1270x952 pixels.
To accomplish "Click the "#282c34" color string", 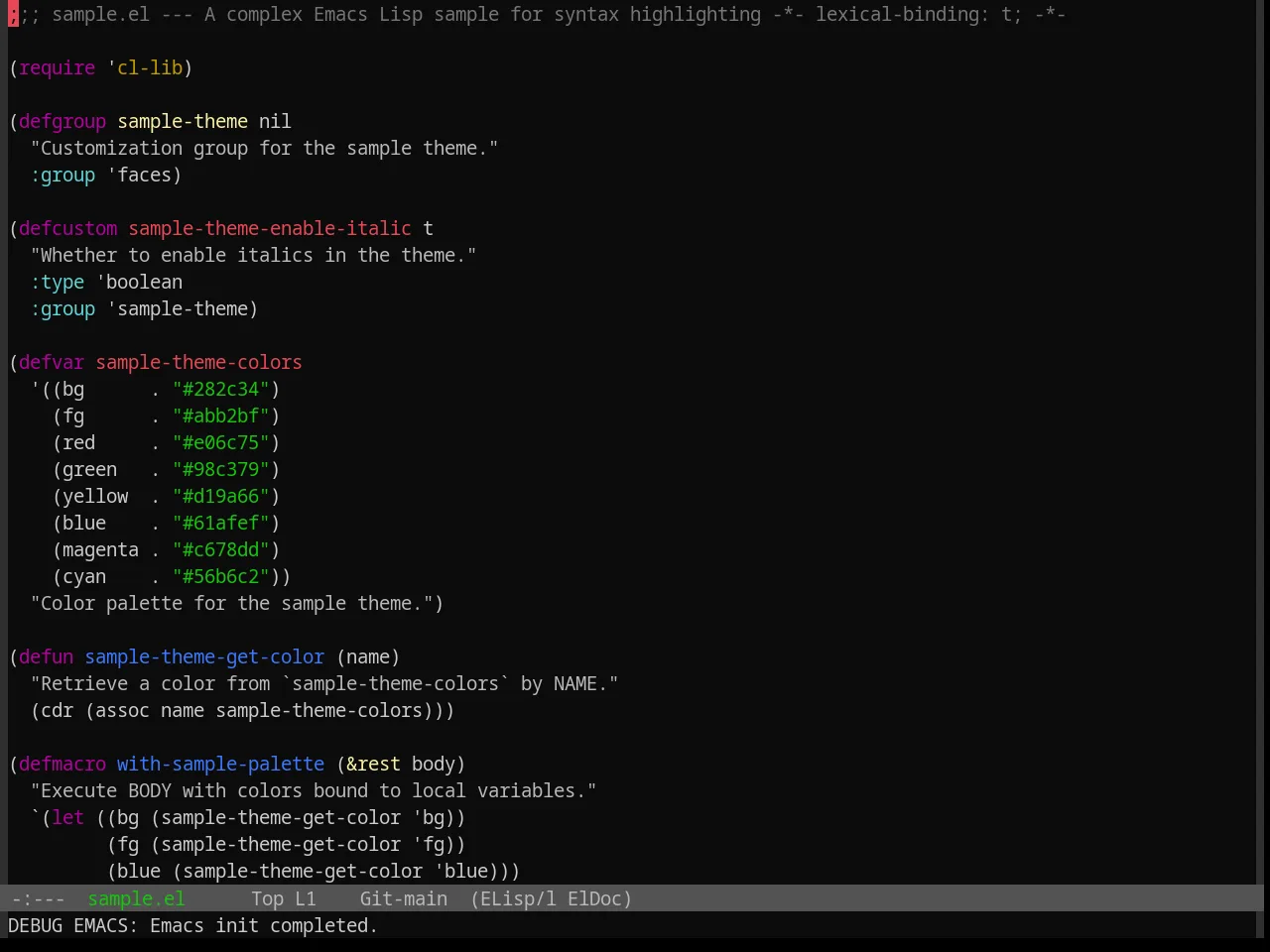I will [x=220, y=389].
